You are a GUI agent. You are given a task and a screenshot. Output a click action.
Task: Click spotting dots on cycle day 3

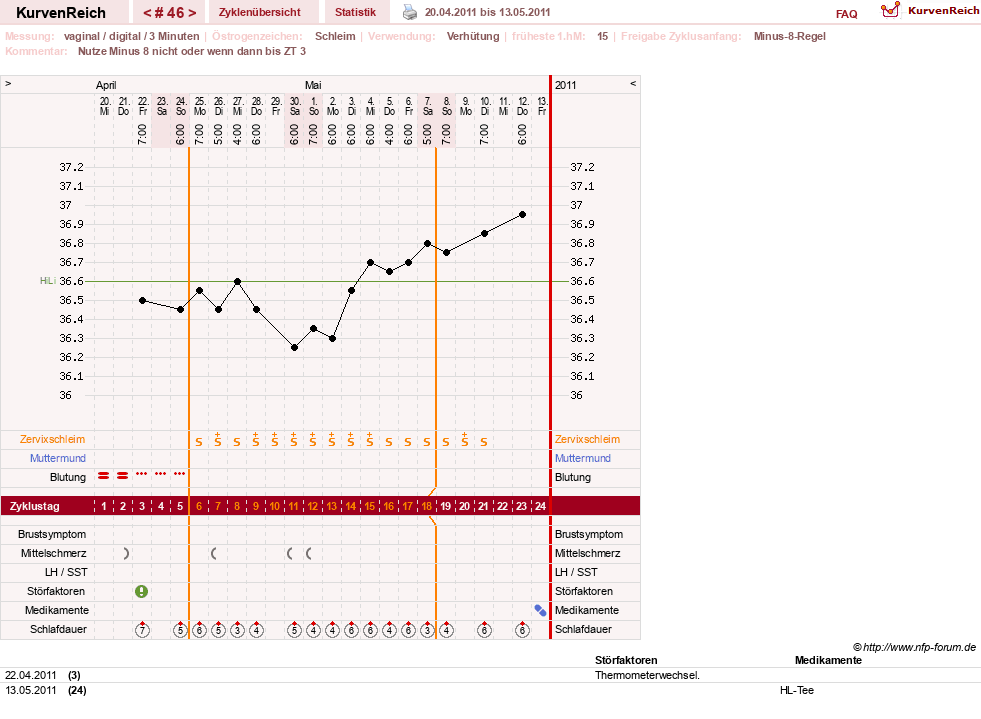(141, 474)
